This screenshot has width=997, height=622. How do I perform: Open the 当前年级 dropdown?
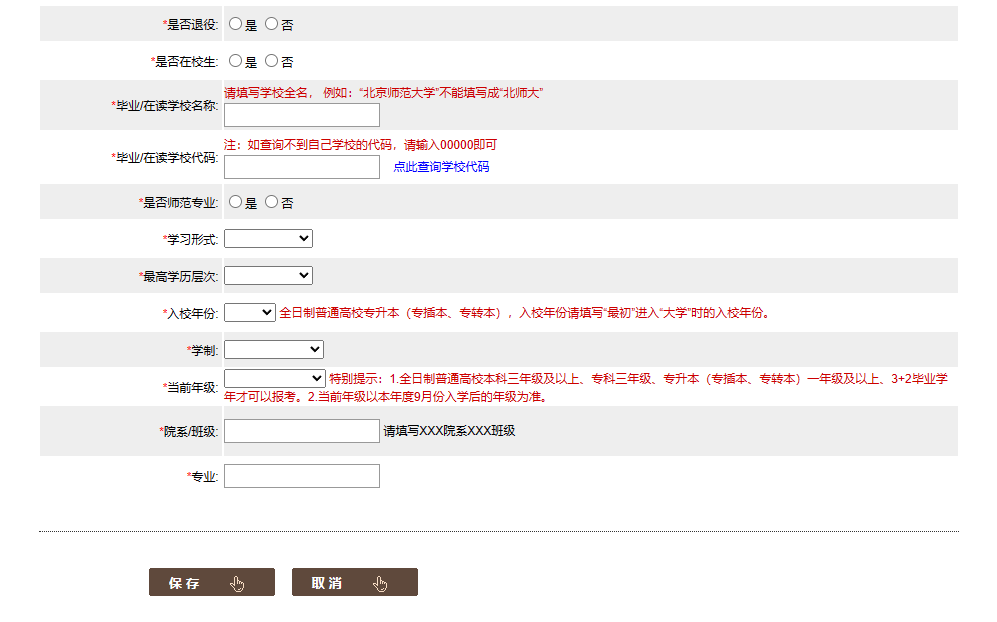[274, 378]
